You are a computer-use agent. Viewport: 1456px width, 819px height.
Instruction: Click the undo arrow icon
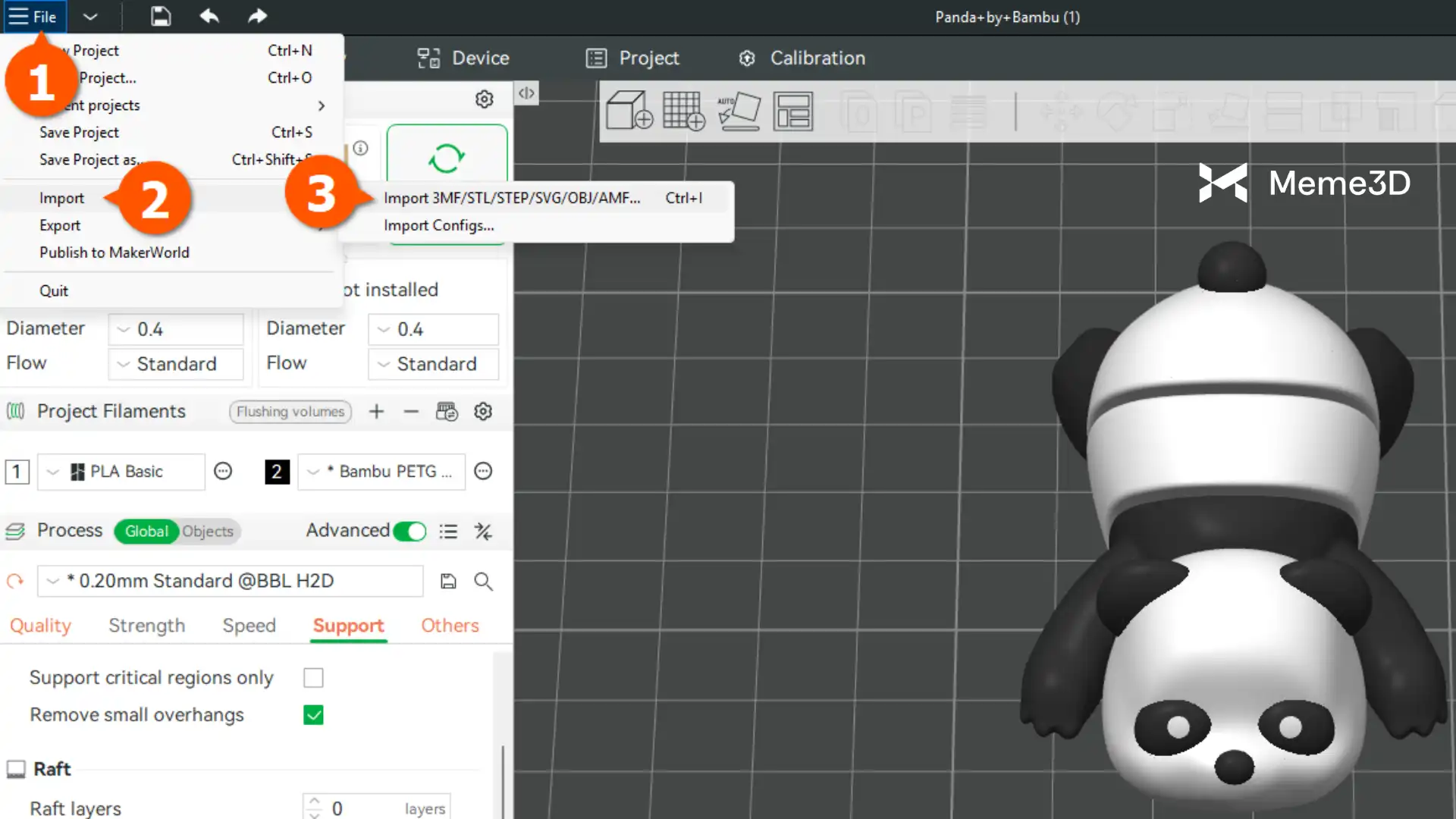coord(209,17)
